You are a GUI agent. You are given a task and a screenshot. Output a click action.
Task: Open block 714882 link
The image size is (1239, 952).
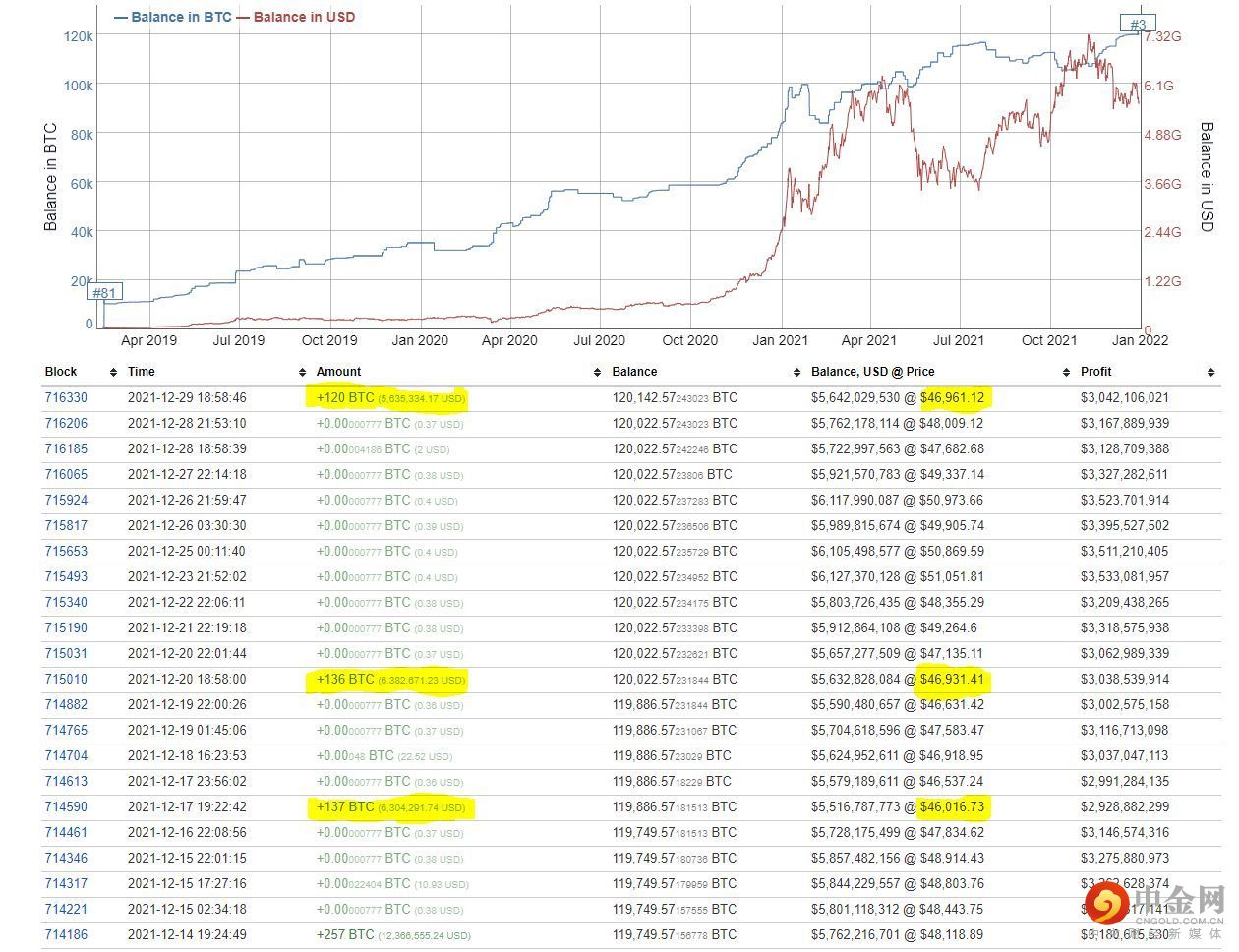pyautogui.click(x=66, y=705)
